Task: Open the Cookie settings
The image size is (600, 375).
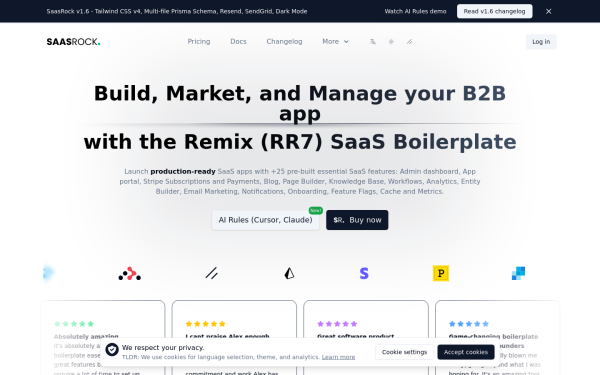Action: coord(404,352)
